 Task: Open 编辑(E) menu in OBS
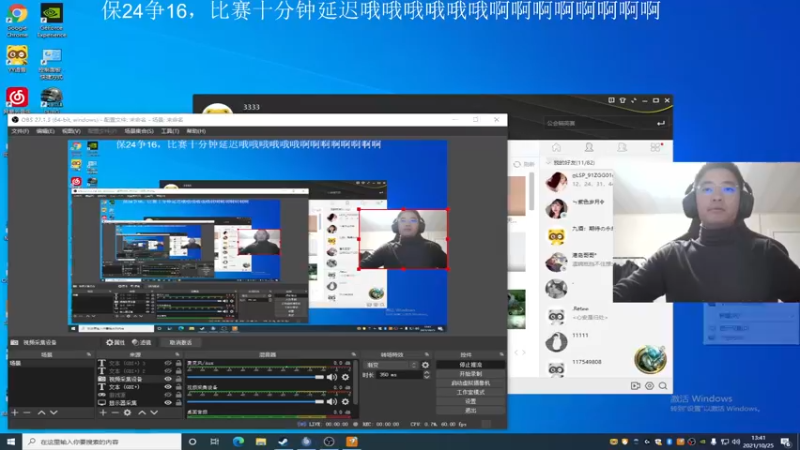point(45,131)
